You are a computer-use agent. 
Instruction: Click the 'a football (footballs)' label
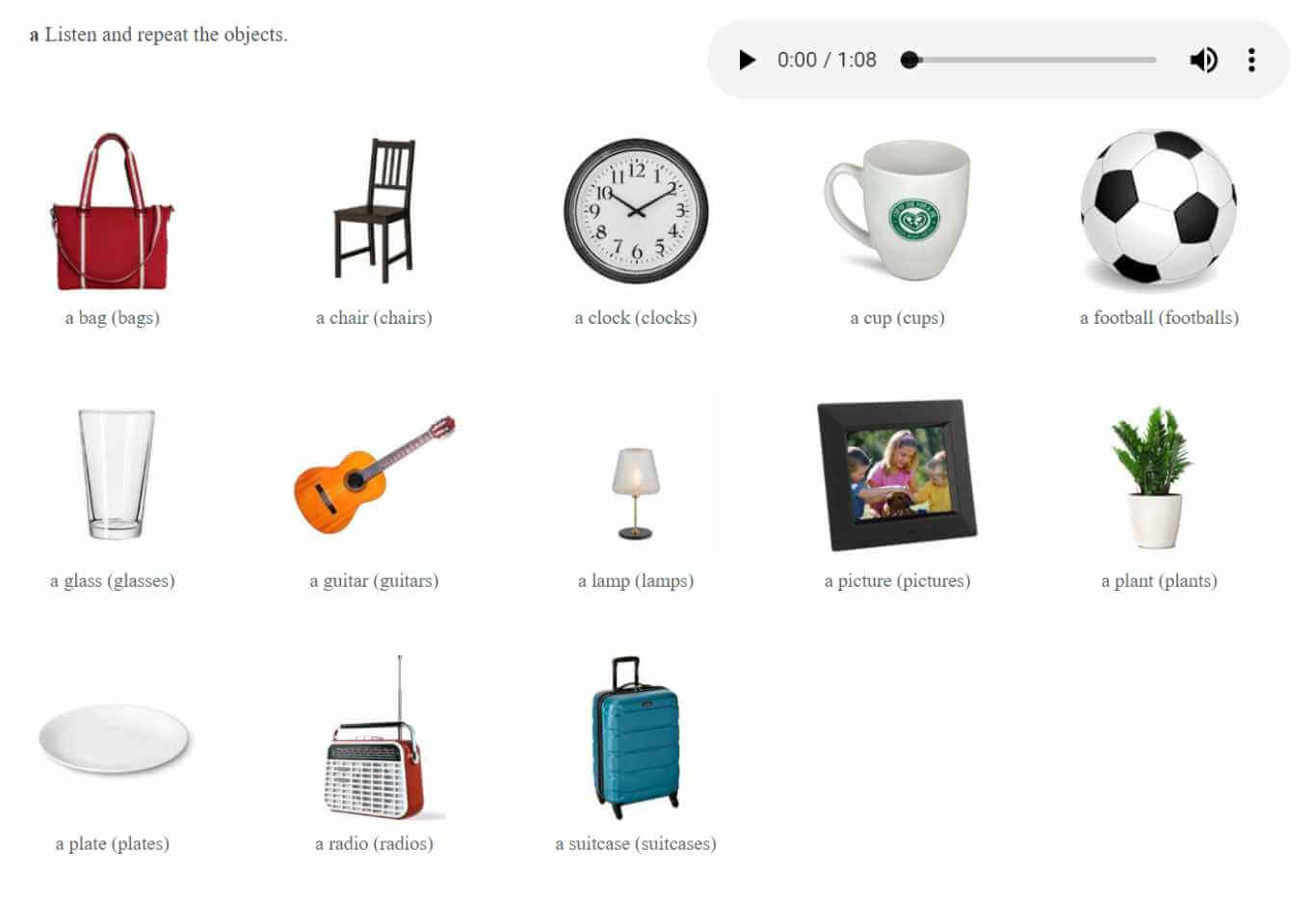1159,317
